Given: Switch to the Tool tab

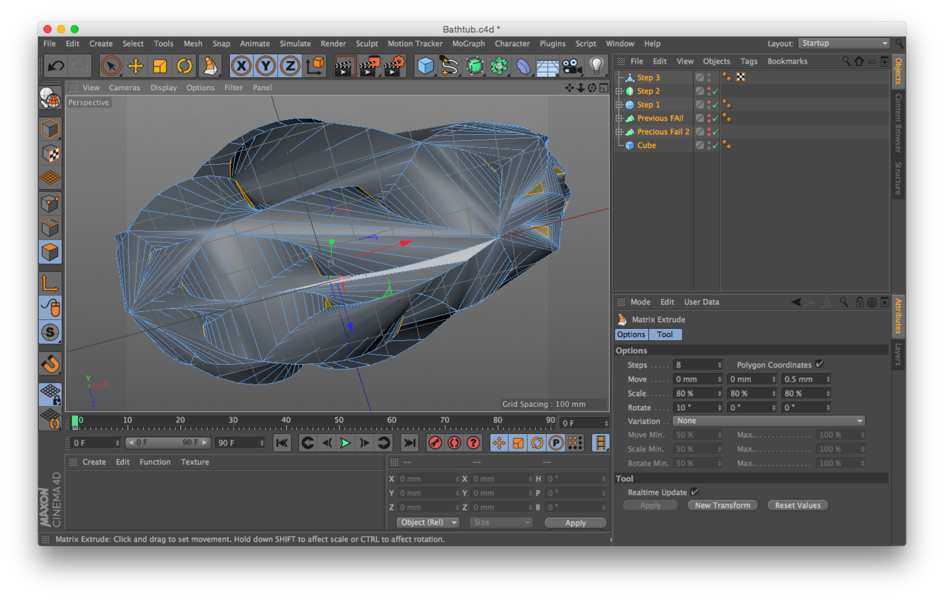Looking at the screenshot, I should tap(665, 334).
